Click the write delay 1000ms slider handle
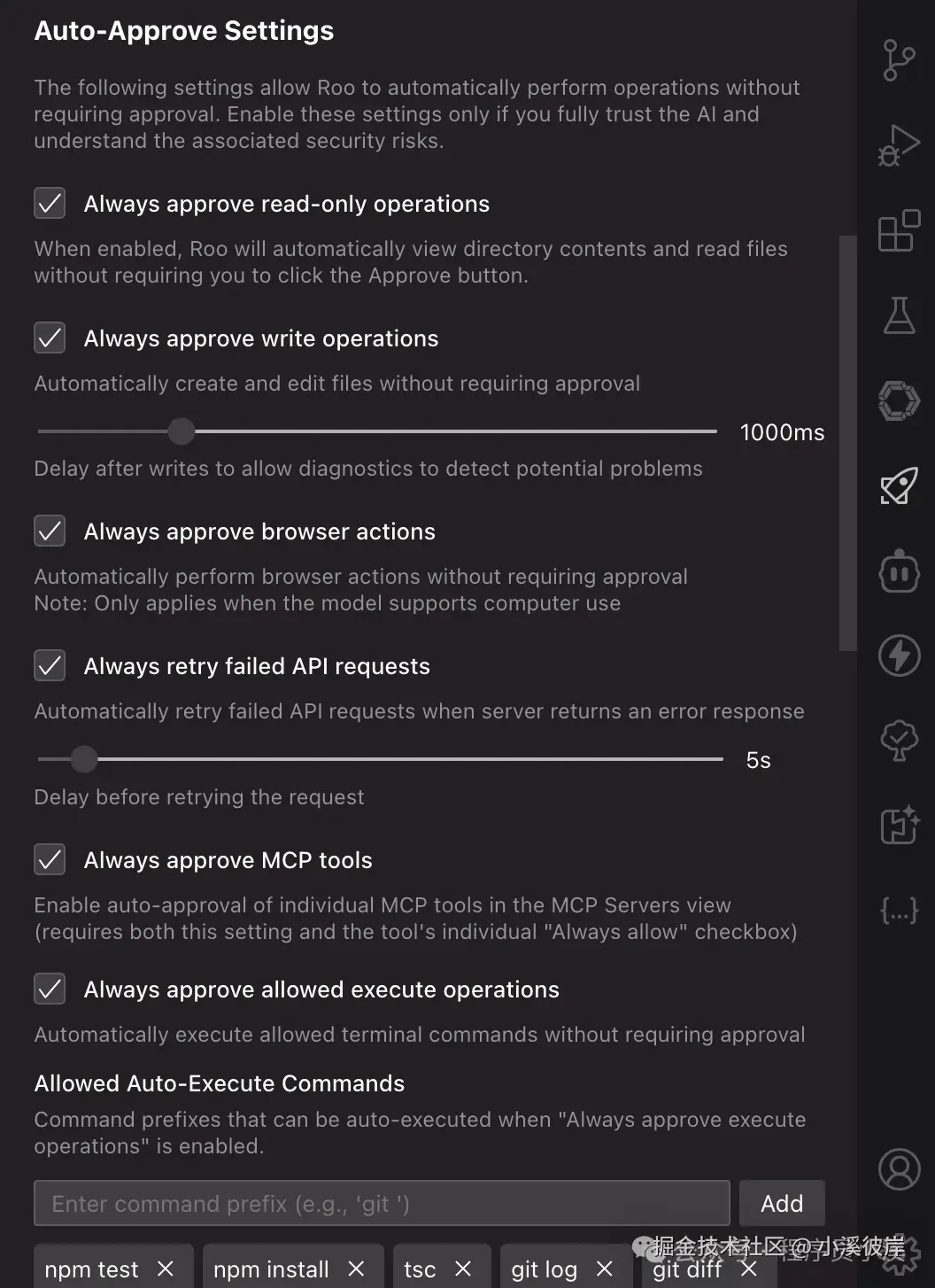935x1288 pixels. [x=181, y=431]
